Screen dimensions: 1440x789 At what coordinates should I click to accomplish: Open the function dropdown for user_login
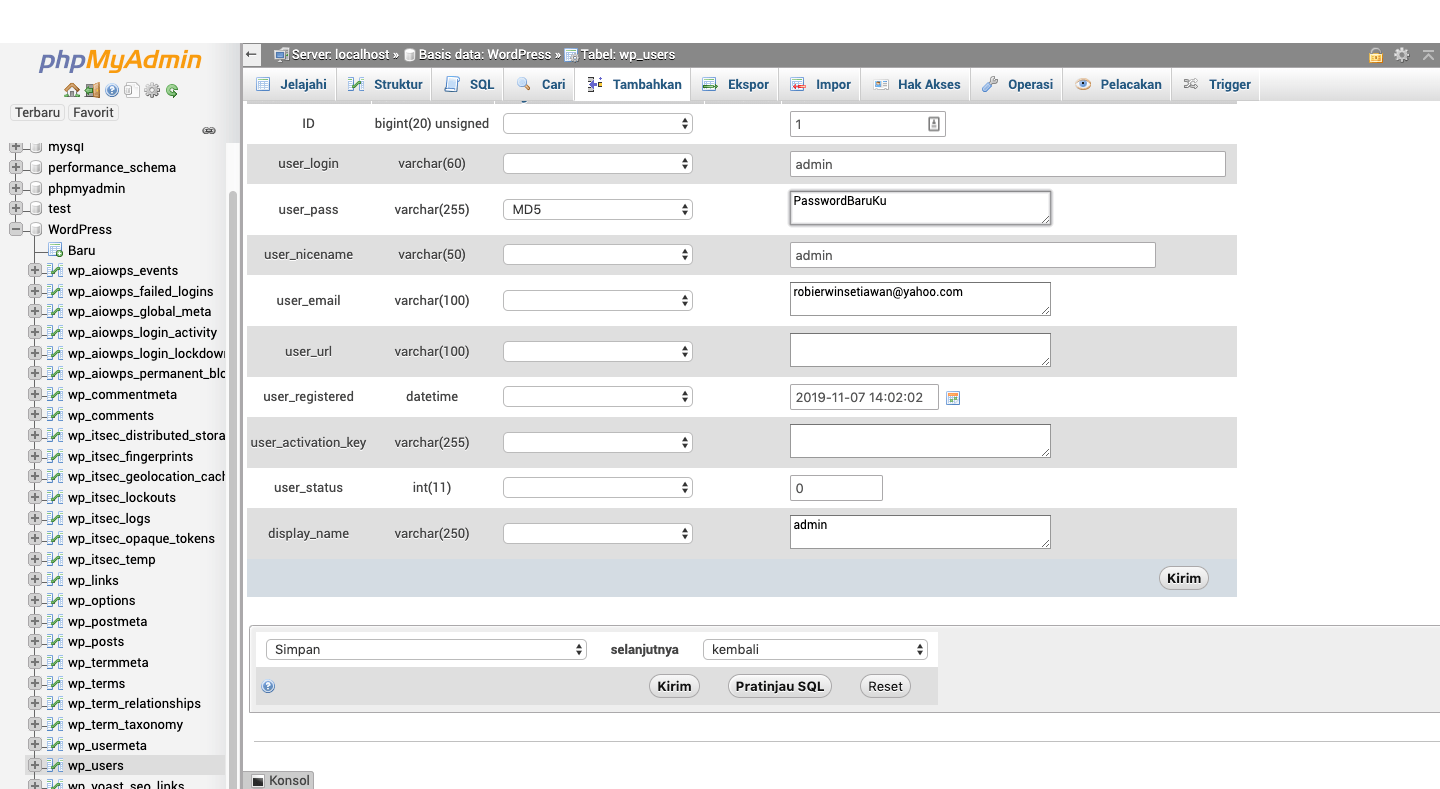(598, 163)
